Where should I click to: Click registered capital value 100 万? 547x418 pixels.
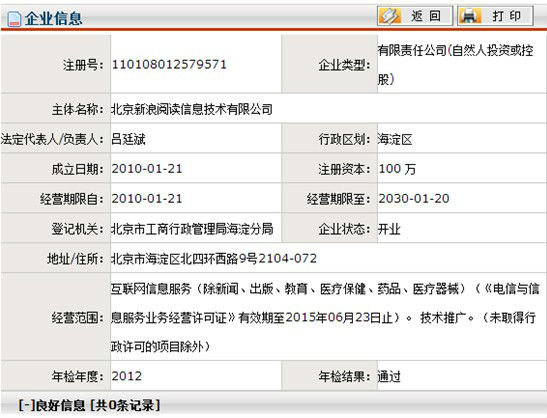397,169
